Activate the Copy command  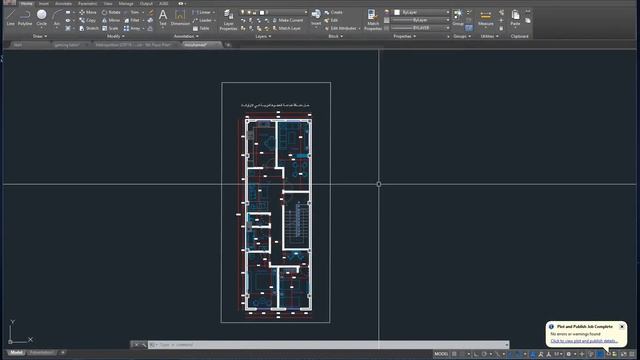(x=88, y=20)
